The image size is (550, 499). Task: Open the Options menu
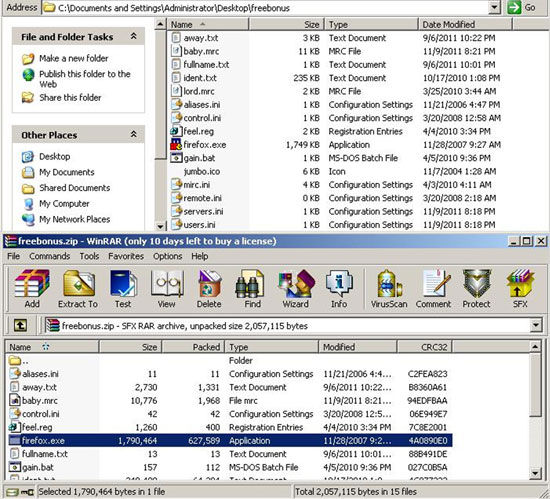coord(167,256)
